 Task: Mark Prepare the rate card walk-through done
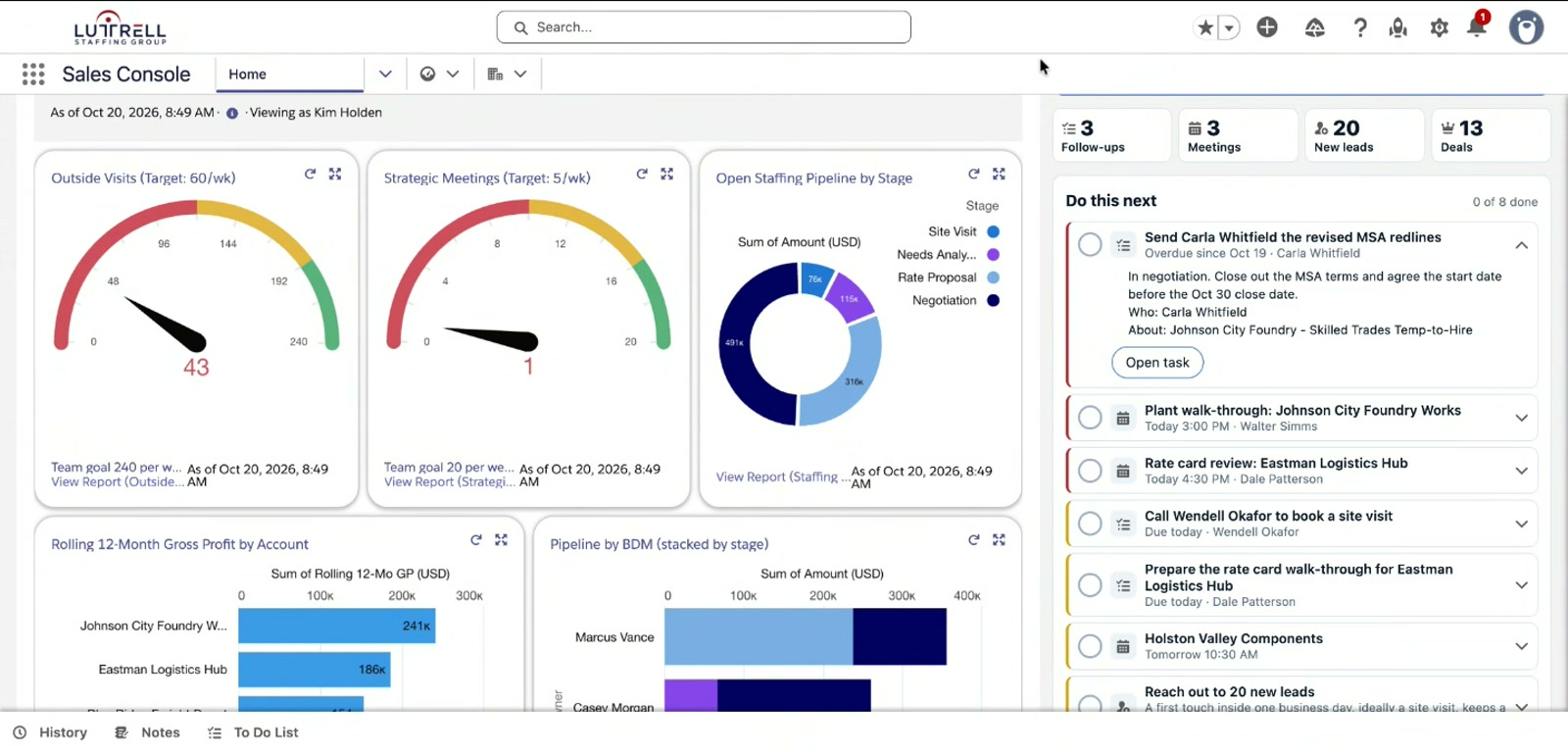pos(1090,585)
